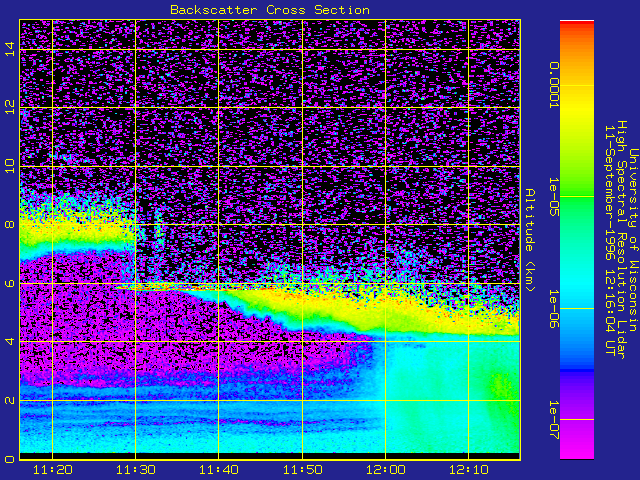Click the 'Backscatter Cross Section' plot title
The height and width of the screenshot is (480, 640).
270,10
